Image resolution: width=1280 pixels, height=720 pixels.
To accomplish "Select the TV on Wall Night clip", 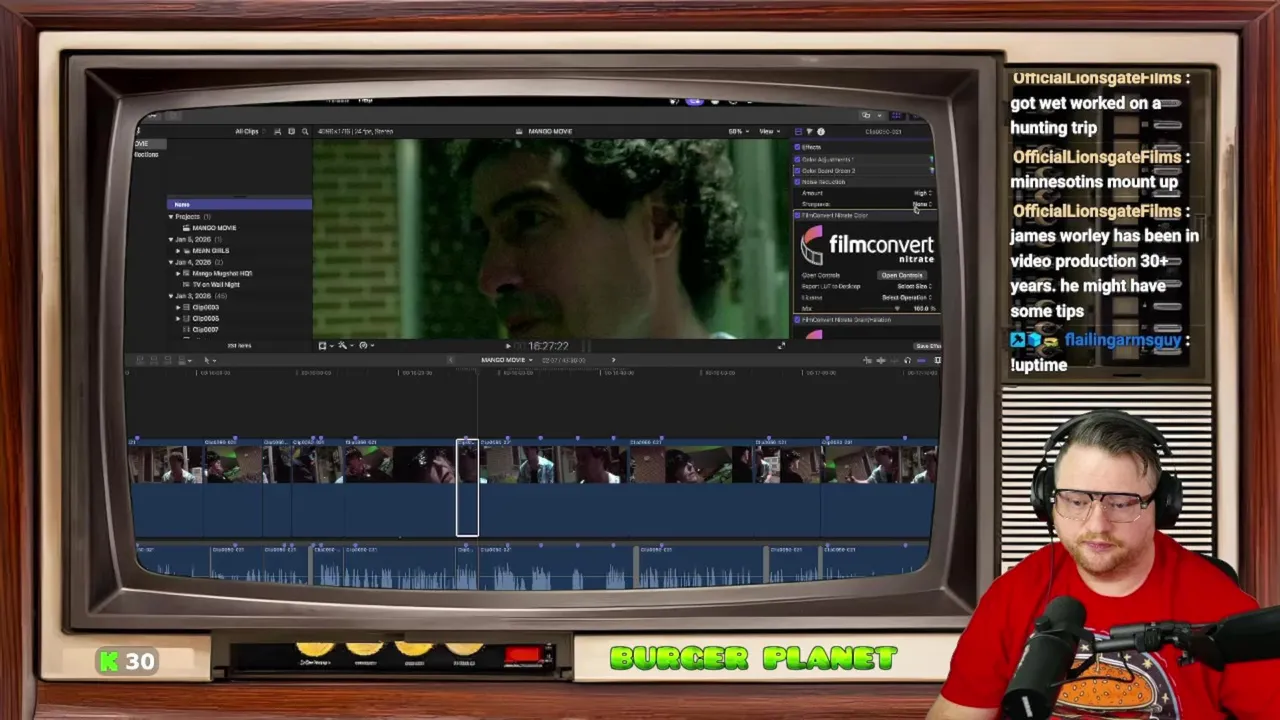I will tap(215, 284).
